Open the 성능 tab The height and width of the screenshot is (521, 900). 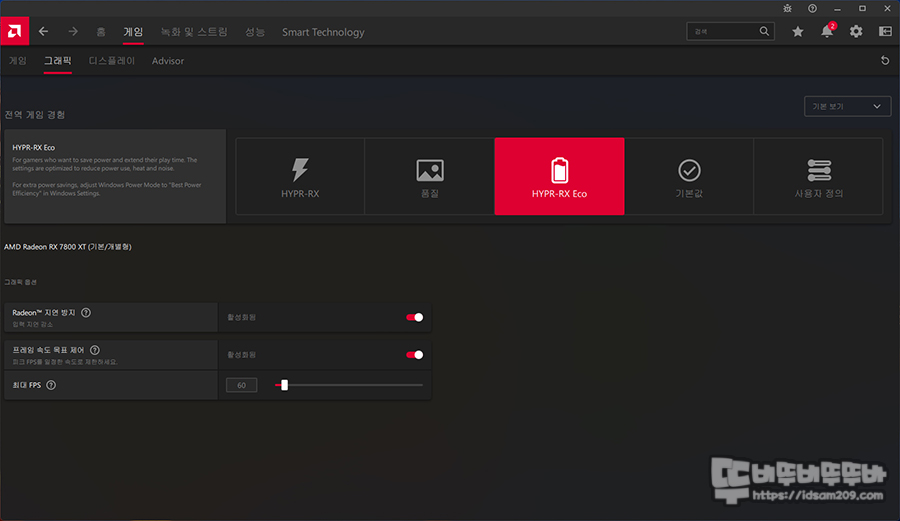tap(255, 32)
